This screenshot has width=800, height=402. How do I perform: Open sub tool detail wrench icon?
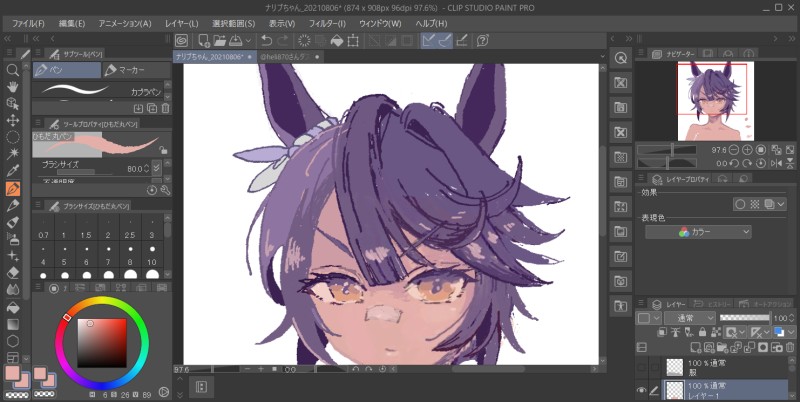tap(165, 190)
